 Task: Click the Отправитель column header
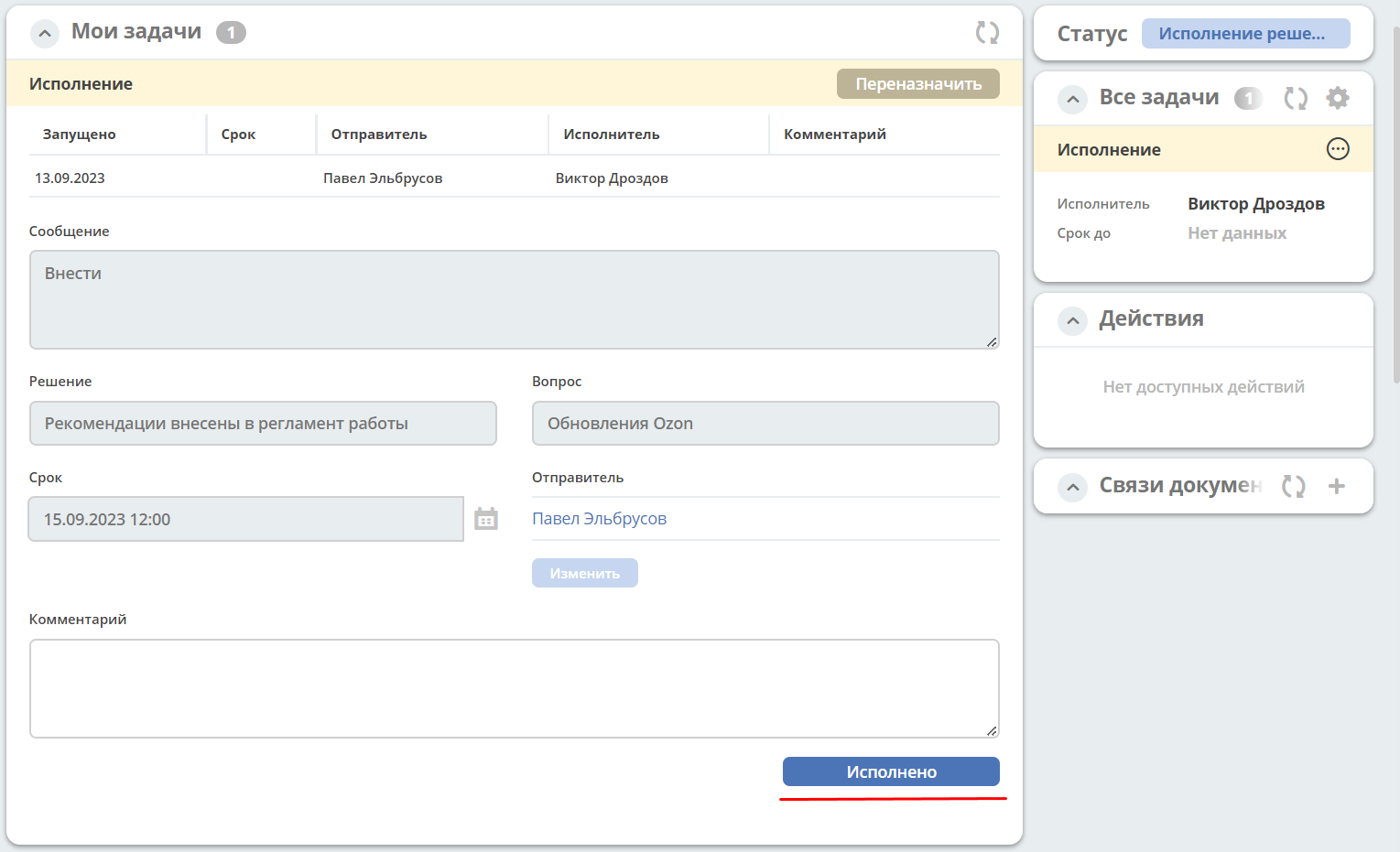tap(379, 135)
